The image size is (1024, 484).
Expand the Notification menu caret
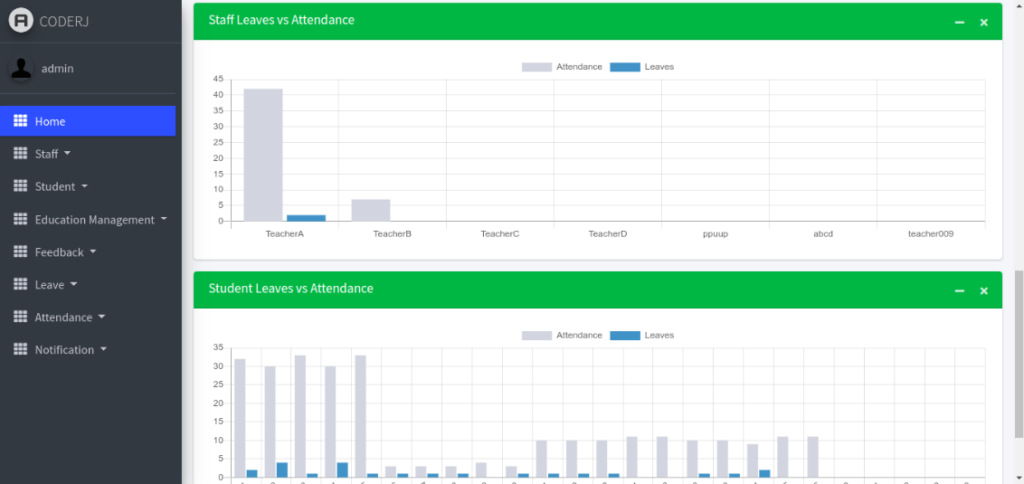[x=103, y=349]
